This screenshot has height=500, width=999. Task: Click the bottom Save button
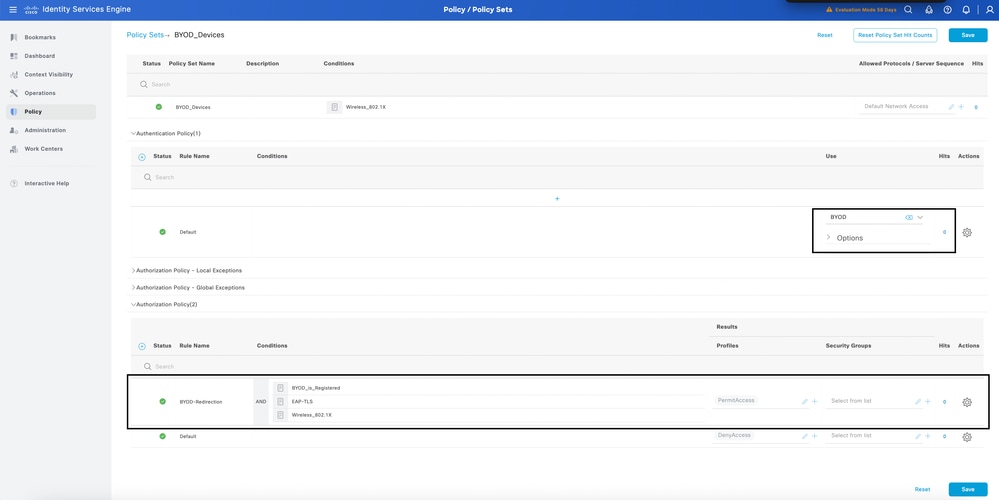coord(968,489)
